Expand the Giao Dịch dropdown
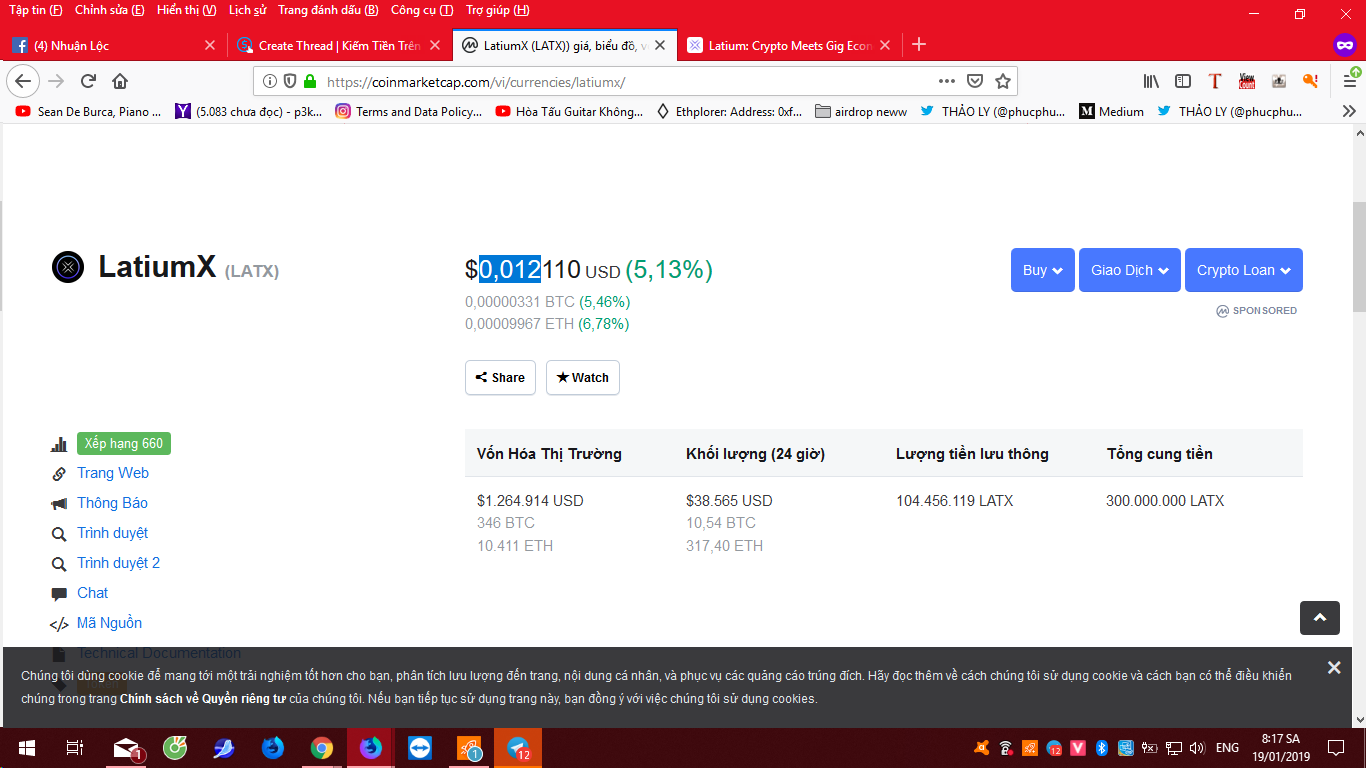 click(x=1130, y=270)
